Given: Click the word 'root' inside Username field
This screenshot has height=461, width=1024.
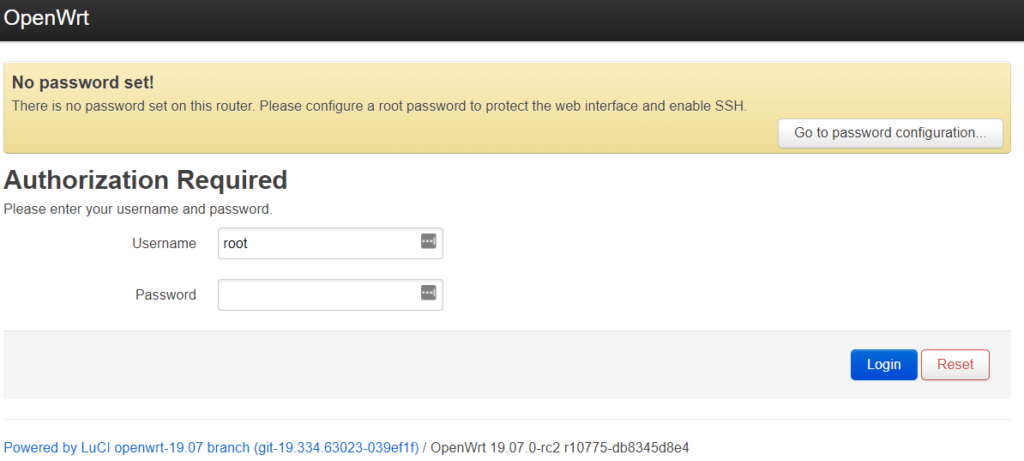Looking at the screenshot, I should coord(236,244).
